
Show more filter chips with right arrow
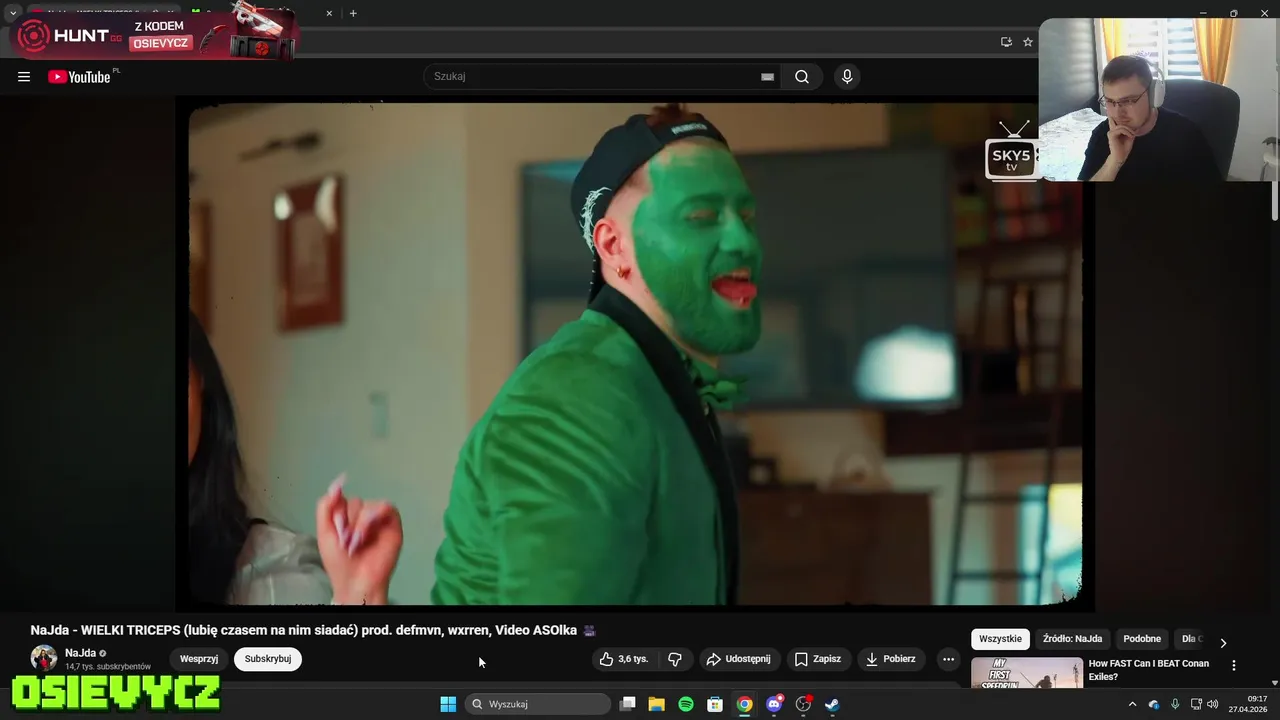point(1222,642)
